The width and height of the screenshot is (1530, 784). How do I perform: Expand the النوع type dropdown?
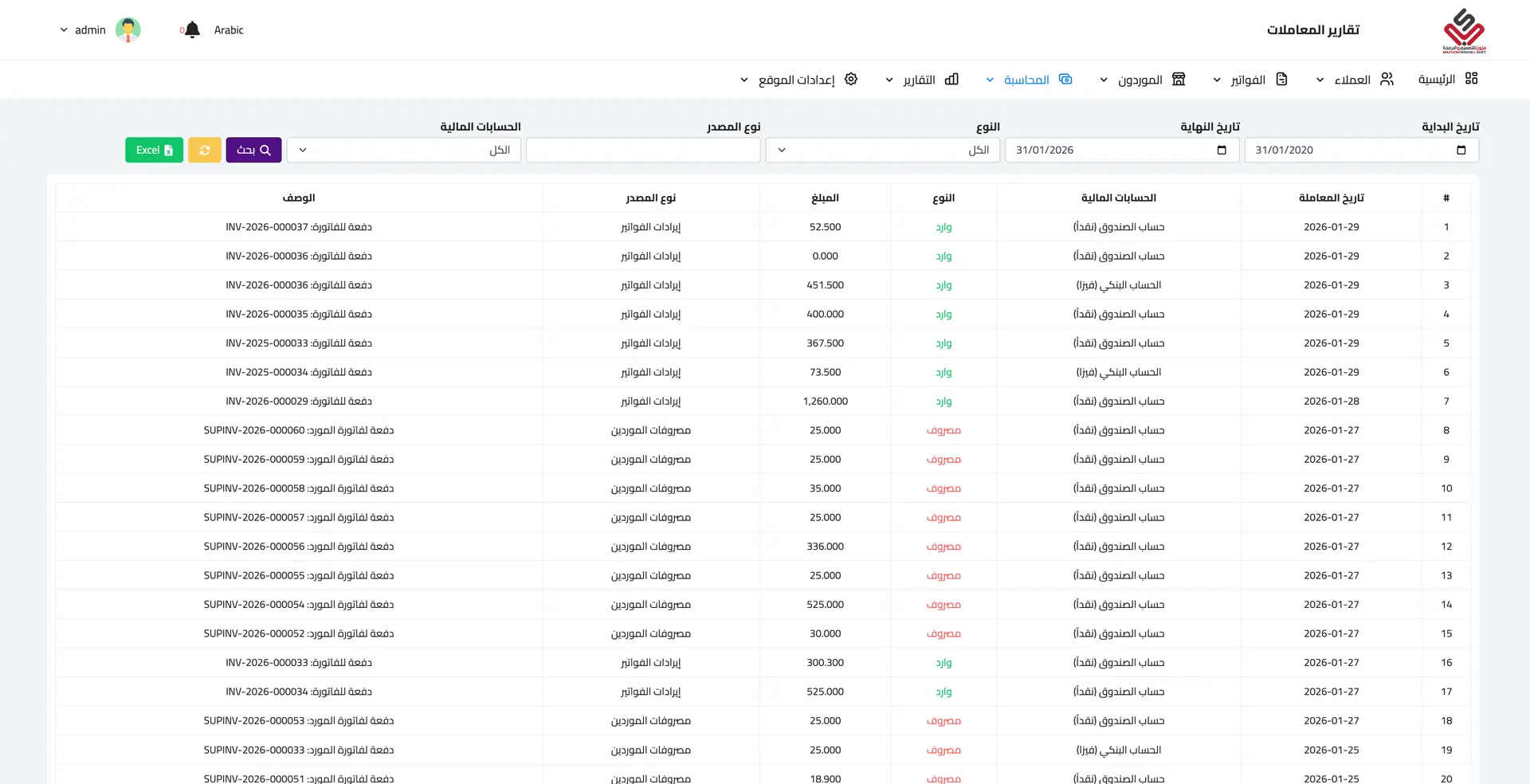click(882, 150)
